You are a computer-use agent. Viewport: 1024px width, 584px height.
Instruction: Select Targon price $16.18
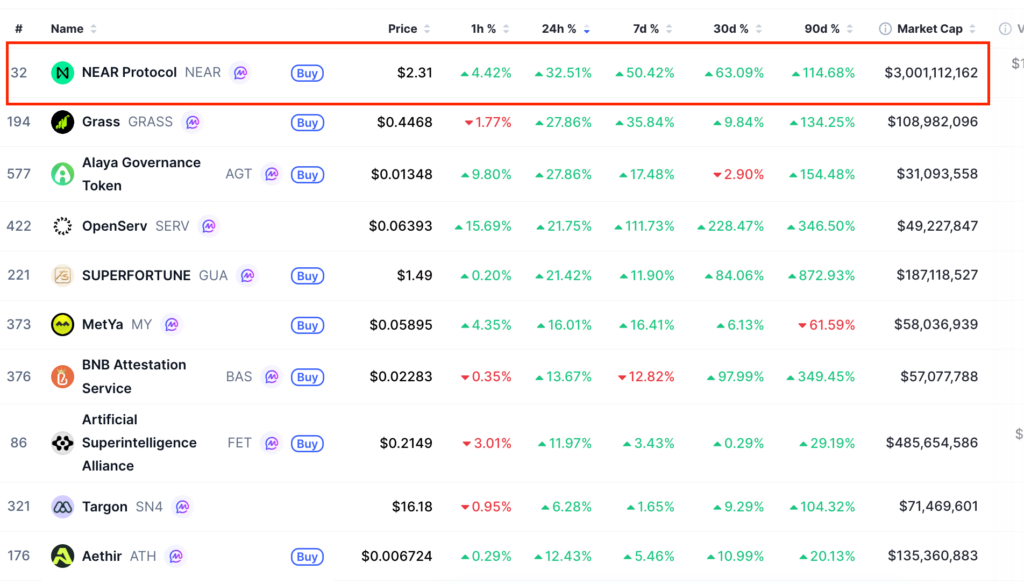pyautogui.click(x=412, y=507)
